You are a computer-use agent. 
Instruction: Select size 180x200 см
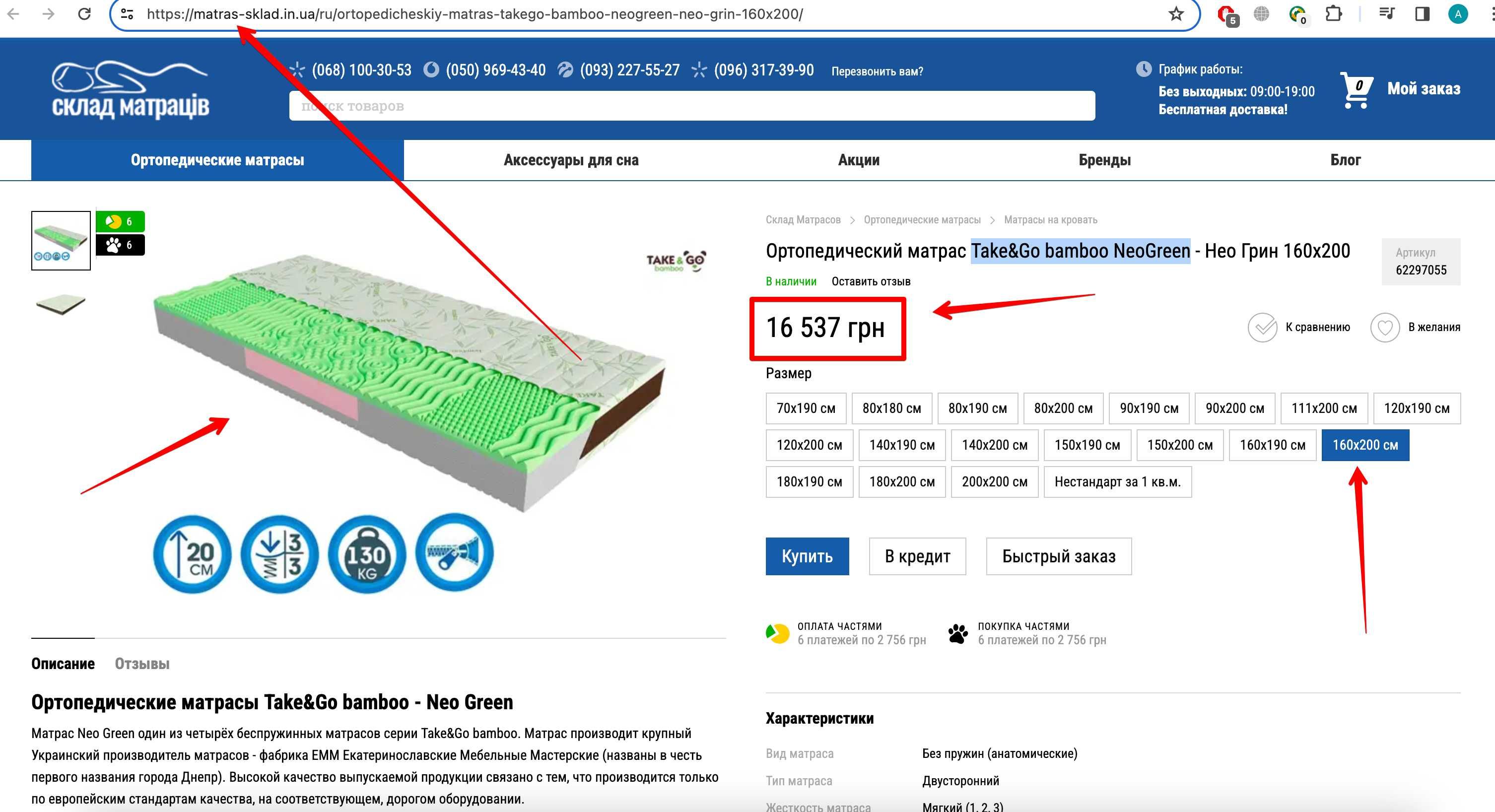(x=902, y=482)
